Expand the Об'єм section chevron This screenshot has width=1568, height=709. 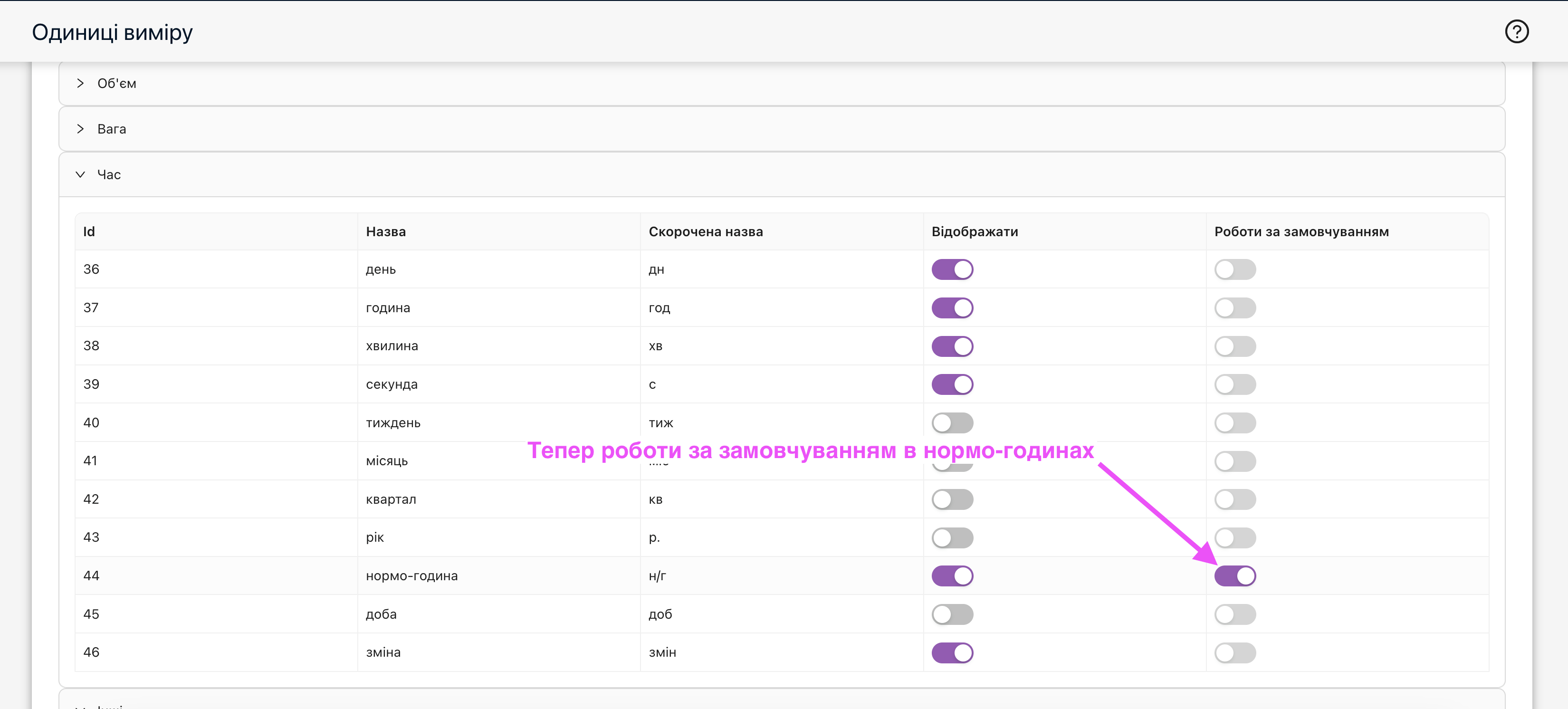pyautogui.click(x=80, y=83)
